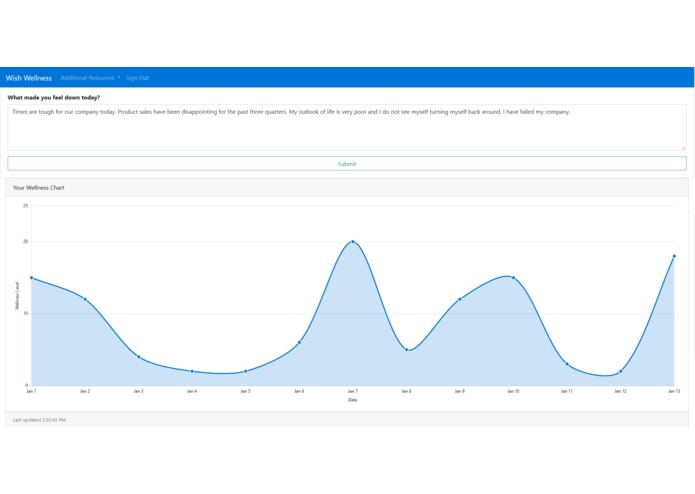Click the 'What made you feel down today?' label
The width and height of the screenshot is (695, 494).
tap(54, 97)
